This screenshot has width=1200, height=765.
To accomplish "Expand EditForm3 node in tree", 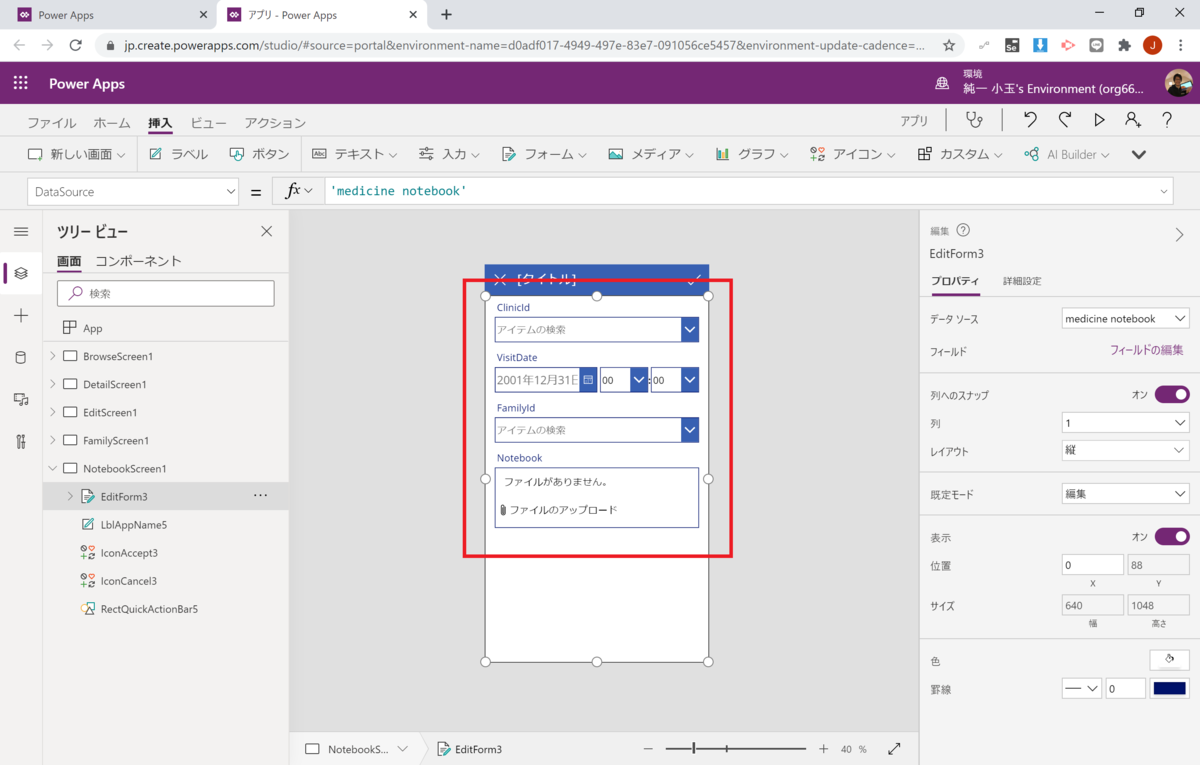I will [x=70, y=496].
